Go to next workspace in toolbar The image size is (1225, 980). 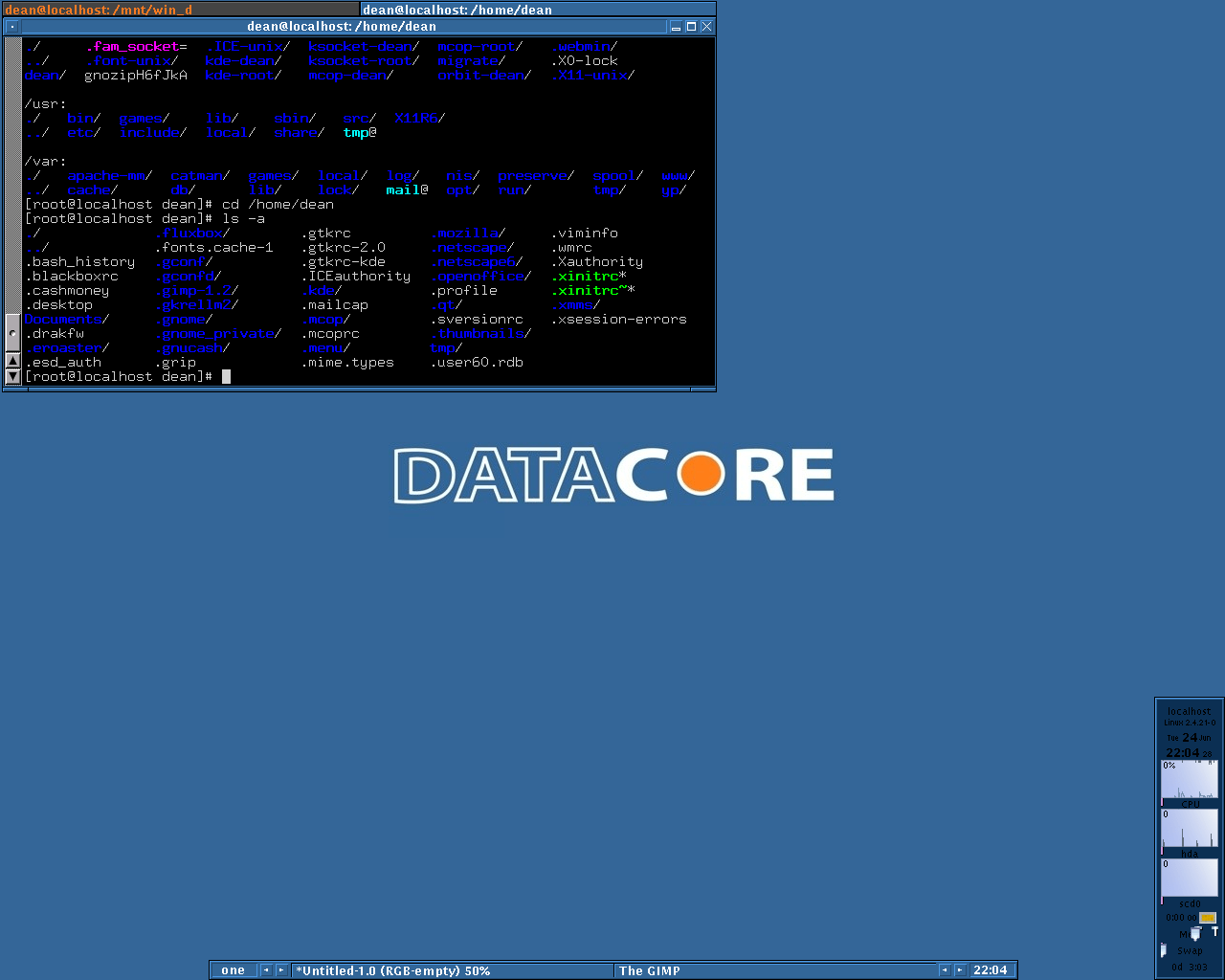(280, 970)
